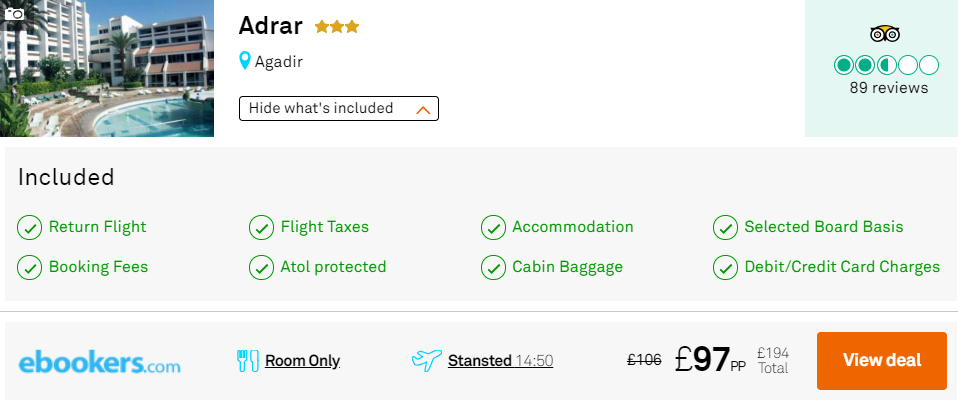The height and width of the screenshot is (402, 958).
Task: Click the airplane flight icon
Action: pos(426,360)
